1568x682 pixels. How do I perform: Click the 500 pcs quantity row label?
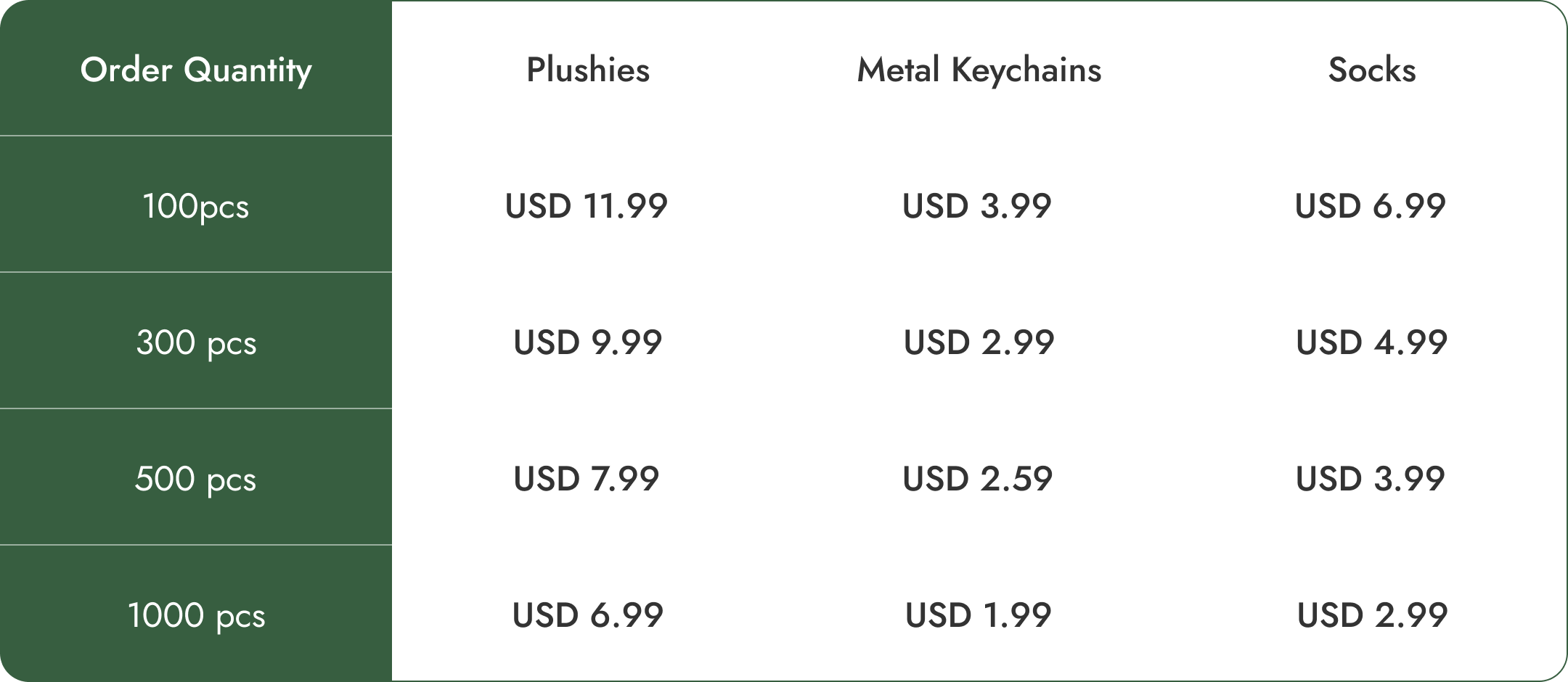(196, 479)
